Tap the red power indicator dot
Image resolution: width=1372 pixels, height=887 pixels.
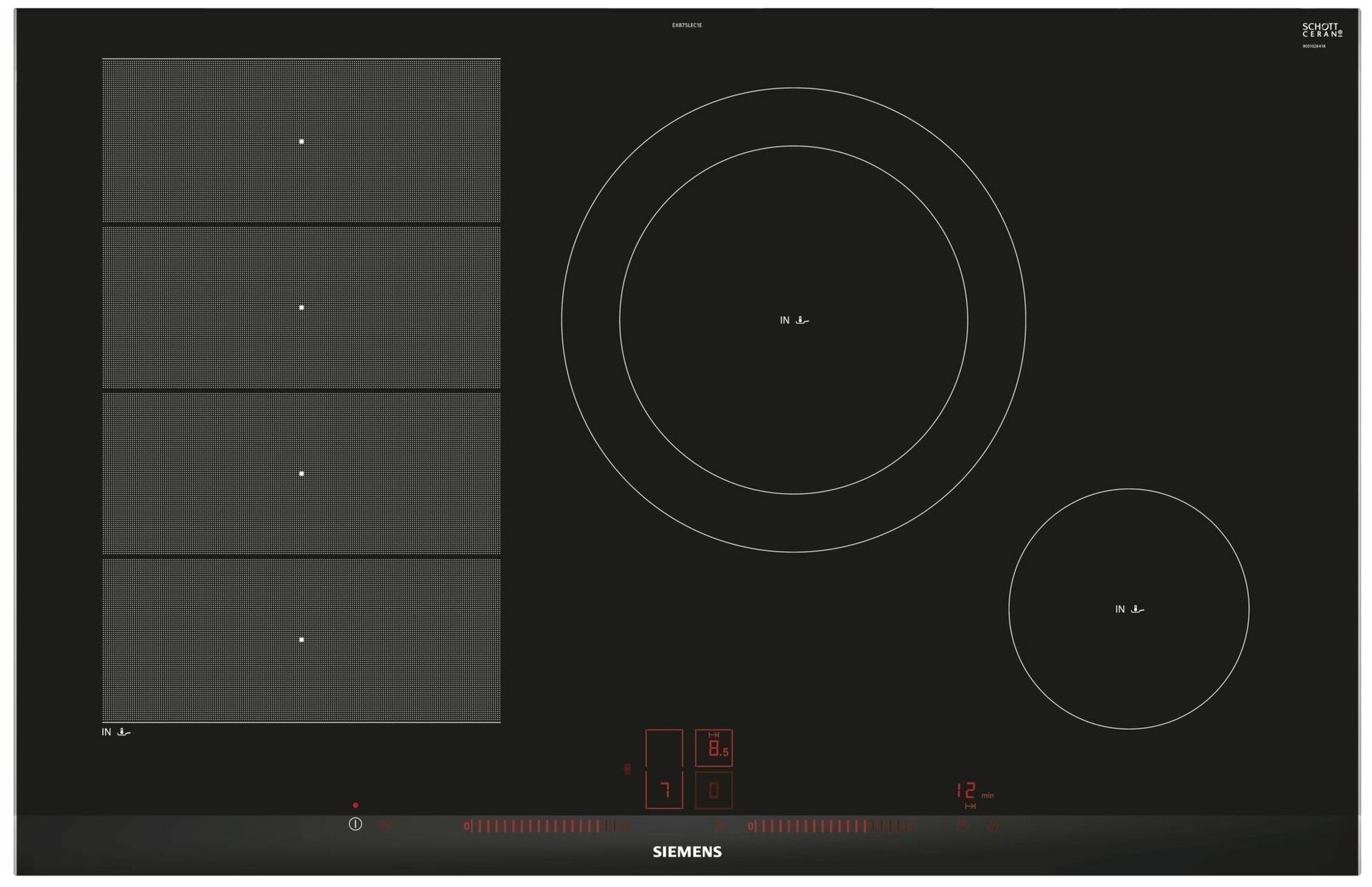355,806
